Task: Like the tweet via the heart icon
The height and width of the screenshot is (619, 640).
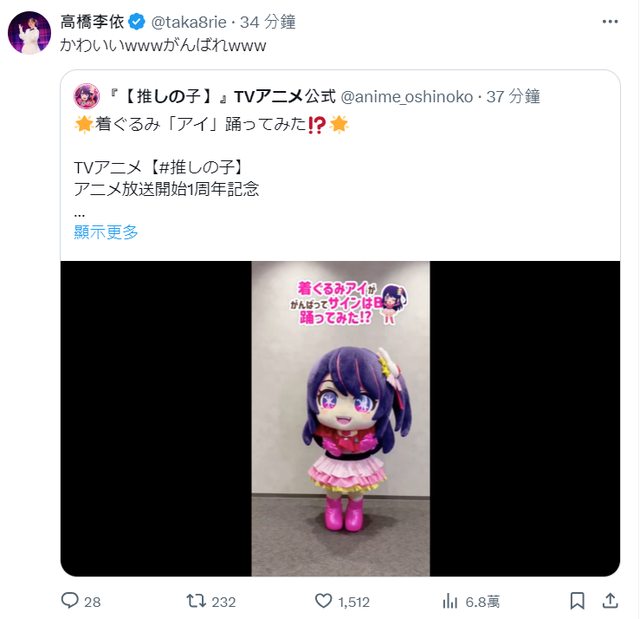Action: click(324, 601)
